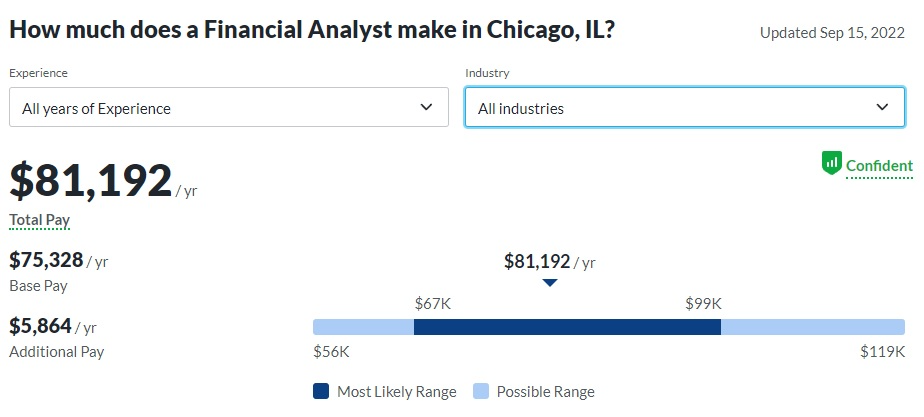Click the $75,328 Base Pay amount

click(46, 260)
